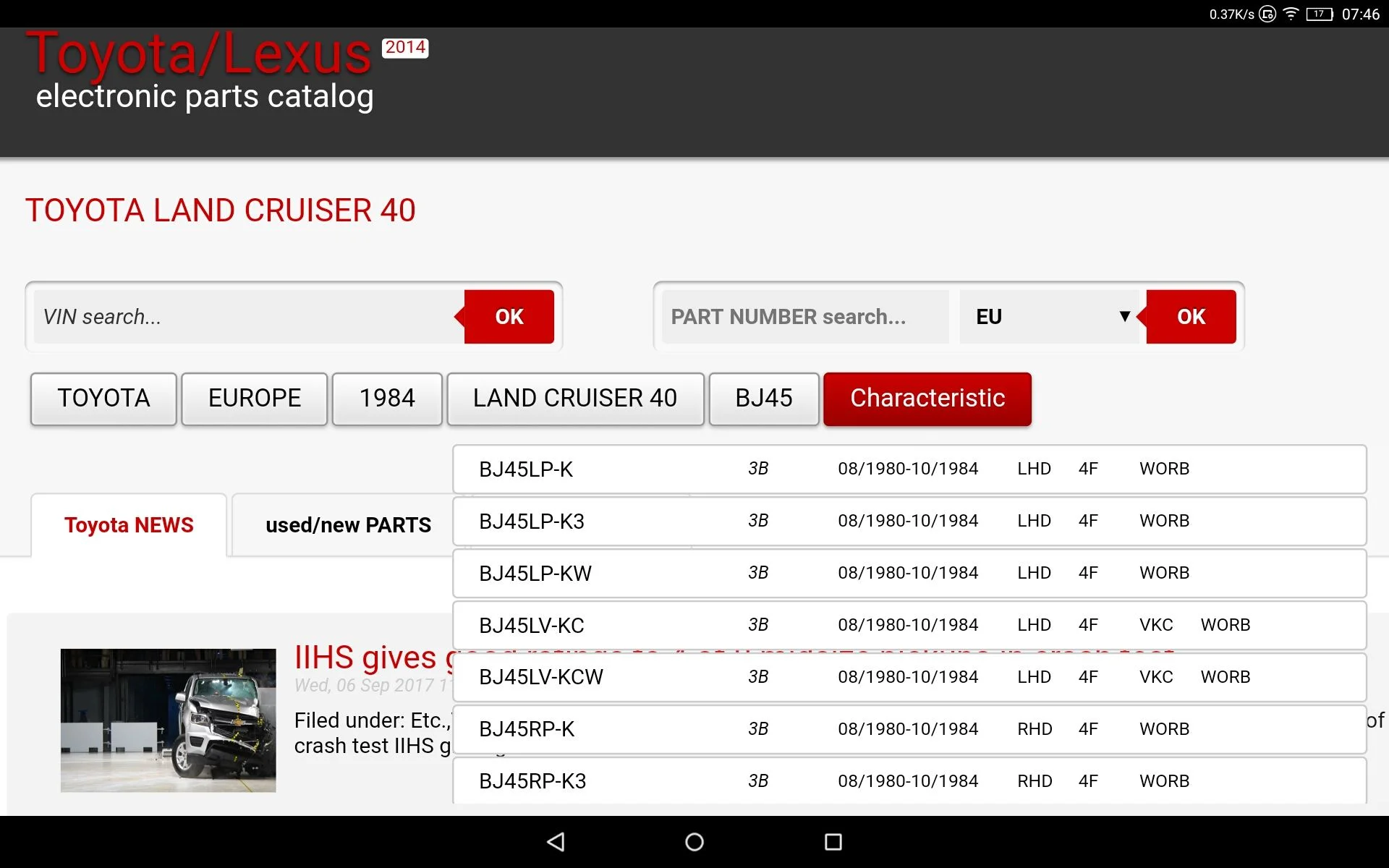Tap the Wi-Fi status icon
Screen dimensions: 1389x868
(1291, 14)
